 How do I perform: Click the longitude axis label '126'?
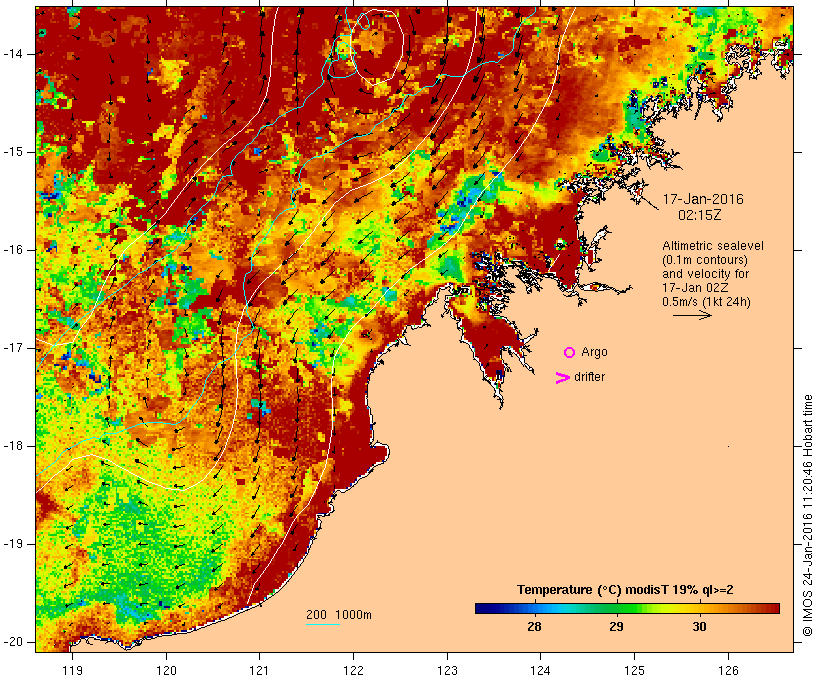pyautogui.click(x=728, y=670)
